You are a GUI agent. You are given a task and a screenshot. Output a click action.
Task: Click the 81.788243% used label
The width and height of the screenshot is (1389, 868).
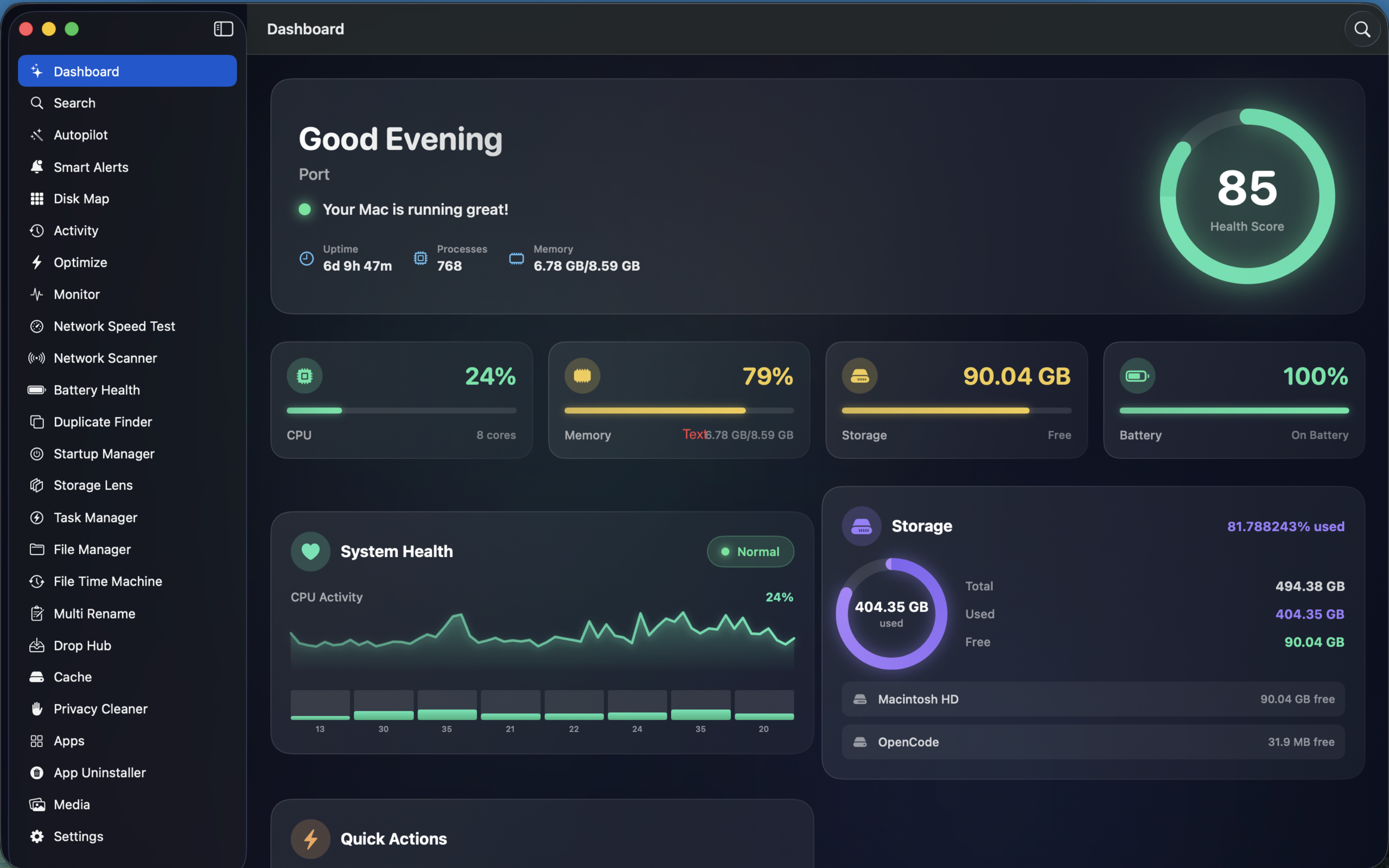point(1285,526)
